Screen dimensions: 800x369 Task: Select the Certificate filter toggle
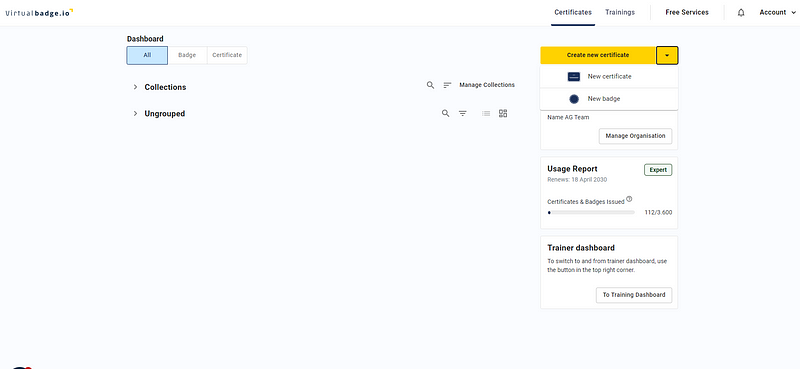coord(227,55)
